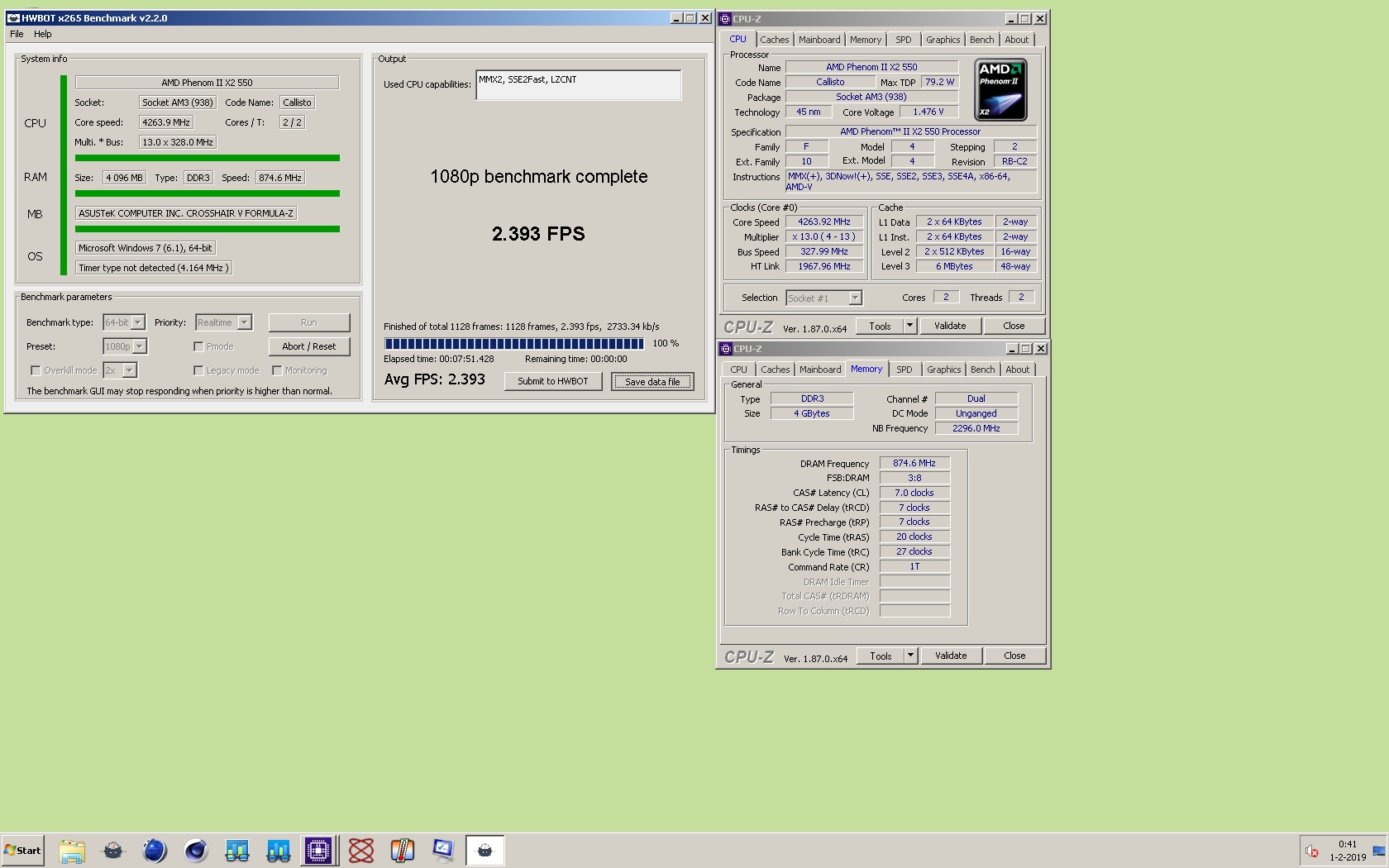The image size is (1389, 868).
Task: Click the Core speed 4263.9 MHz field
Action: tap(166, 122)
